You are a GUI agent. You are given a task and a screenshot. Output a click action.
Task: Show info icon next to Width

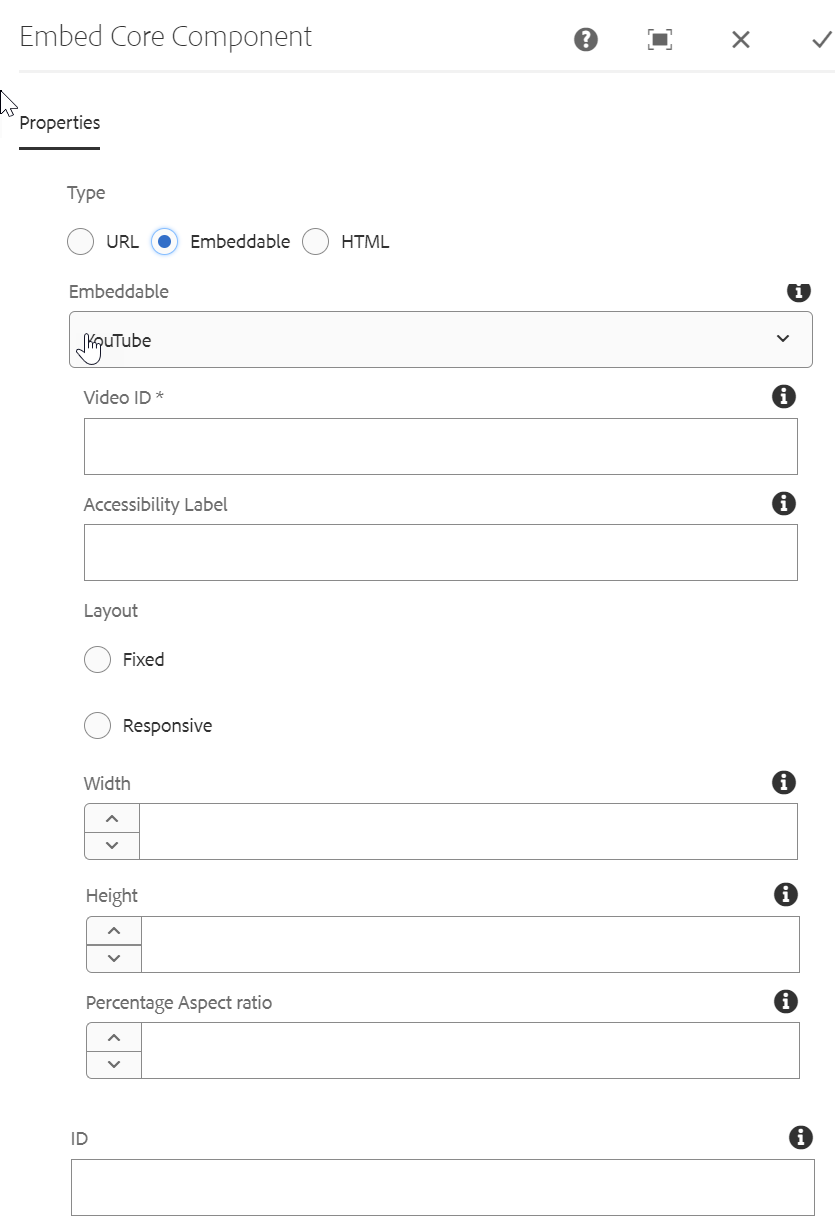(x=784, y=782)
